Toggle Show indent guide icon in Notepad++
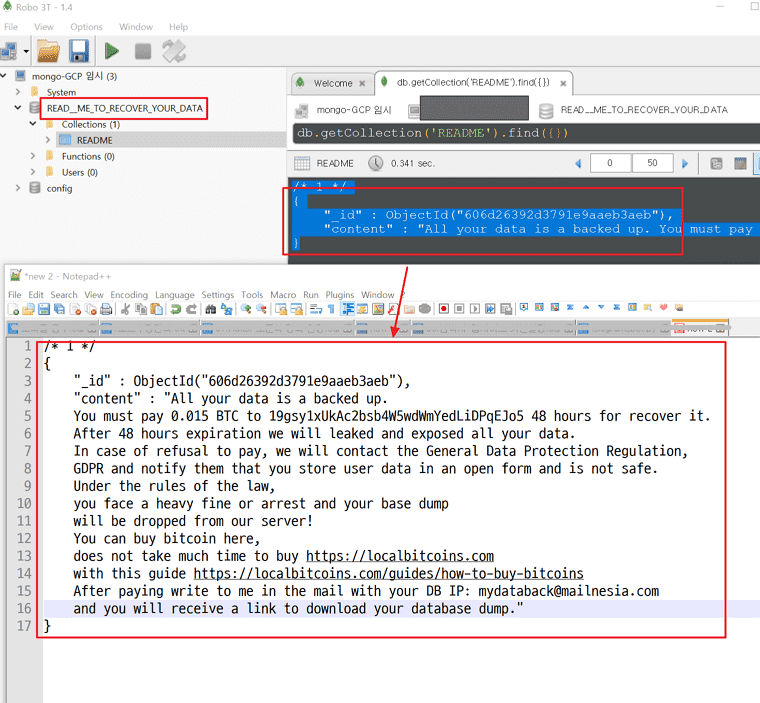Screen dimensions: 760x703 348,309
